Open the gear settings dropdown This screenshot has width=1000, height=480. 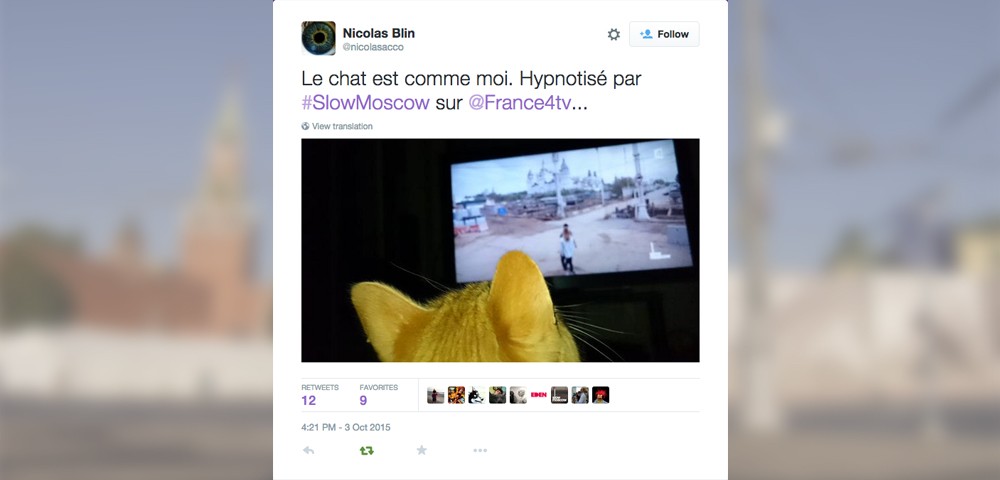coord(614,34)
